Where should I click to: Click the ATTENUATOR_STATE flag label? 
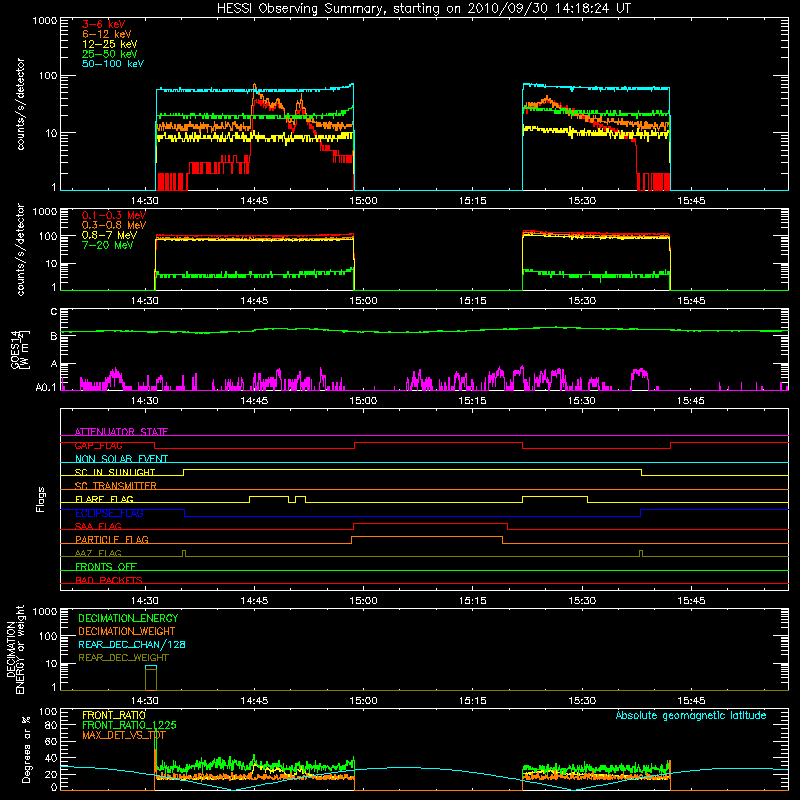(121, 432)
